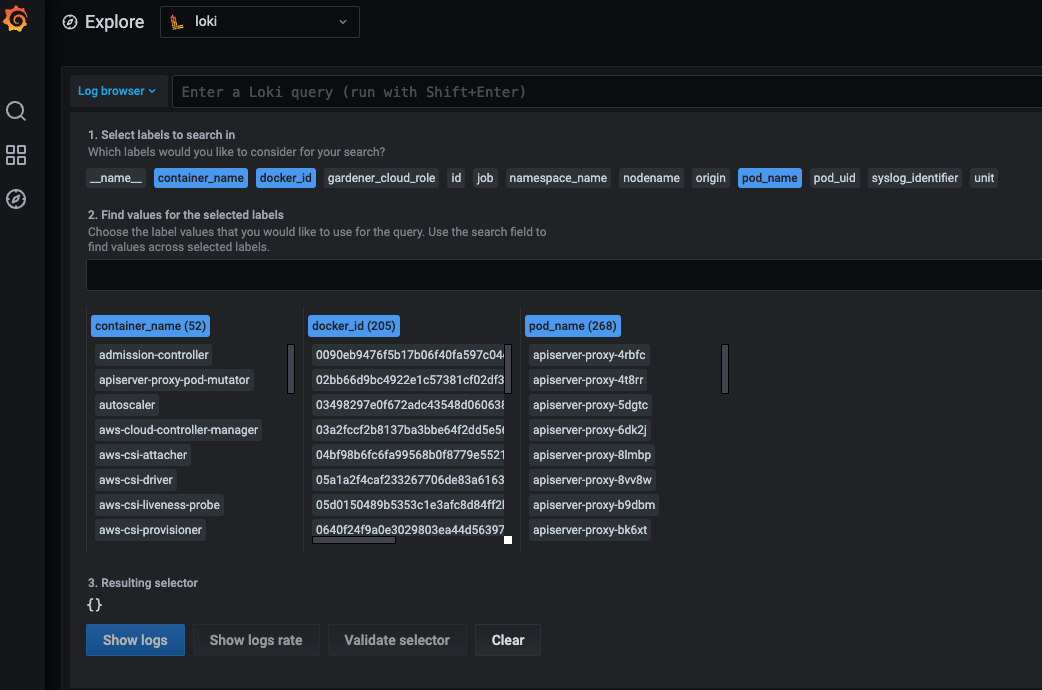Click Validate selector button
The image size is (1042, 690).
pos(397,640)
